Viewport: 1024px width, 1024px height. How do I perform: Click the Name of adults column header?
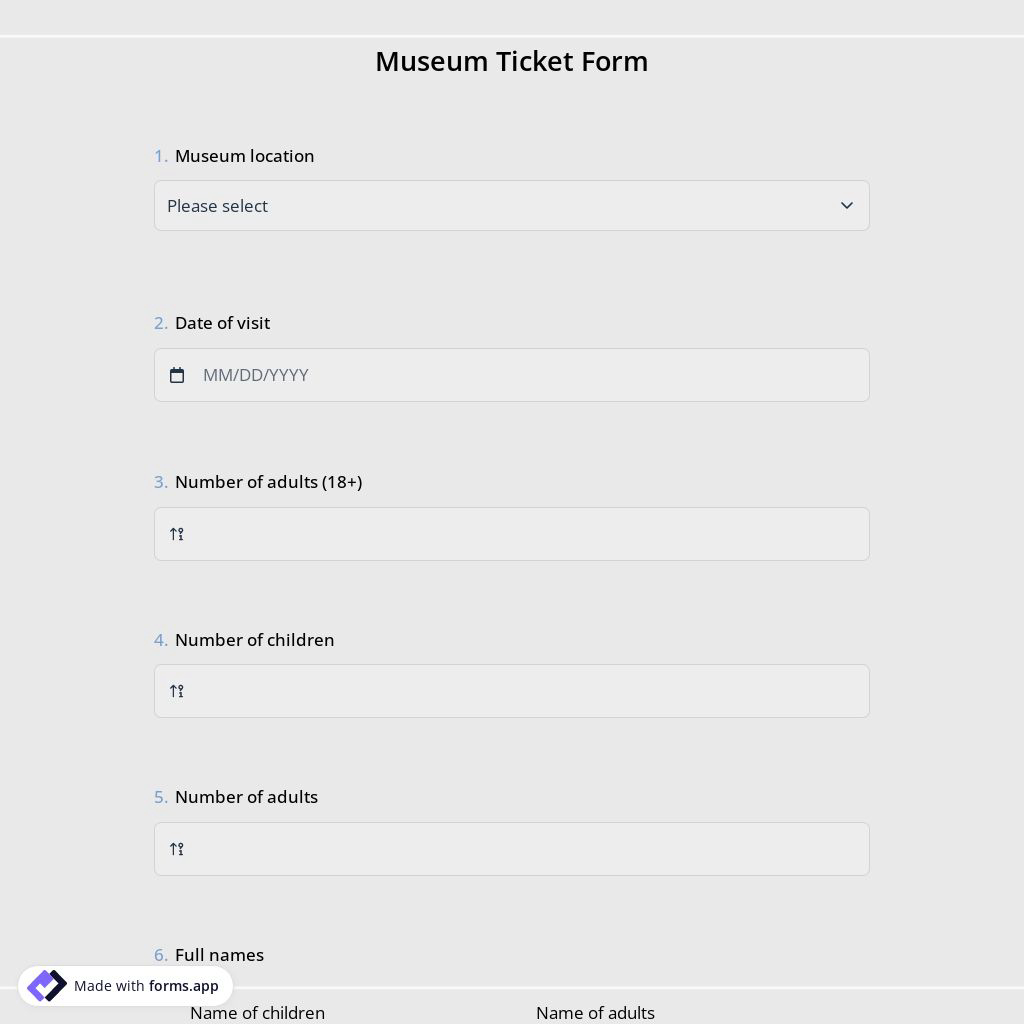click(x=595, y=1012)
